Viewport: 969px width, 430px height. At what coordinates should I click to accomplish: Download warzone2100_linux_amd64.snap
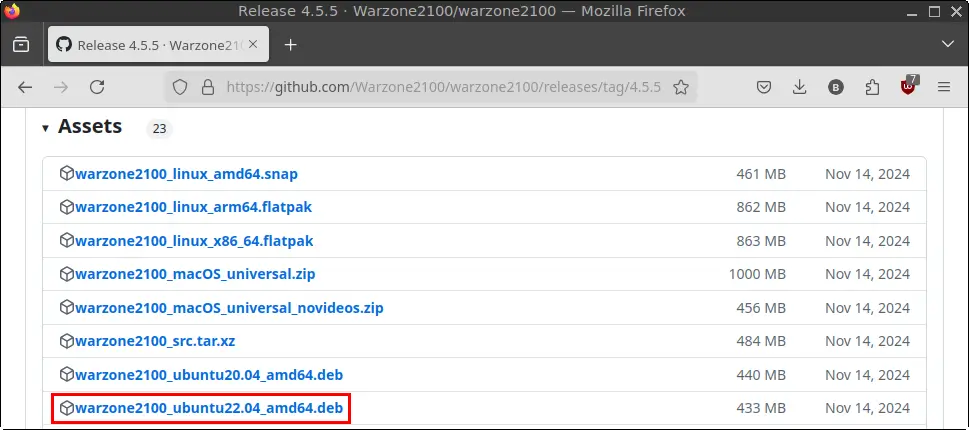click(x=186, y=174)
